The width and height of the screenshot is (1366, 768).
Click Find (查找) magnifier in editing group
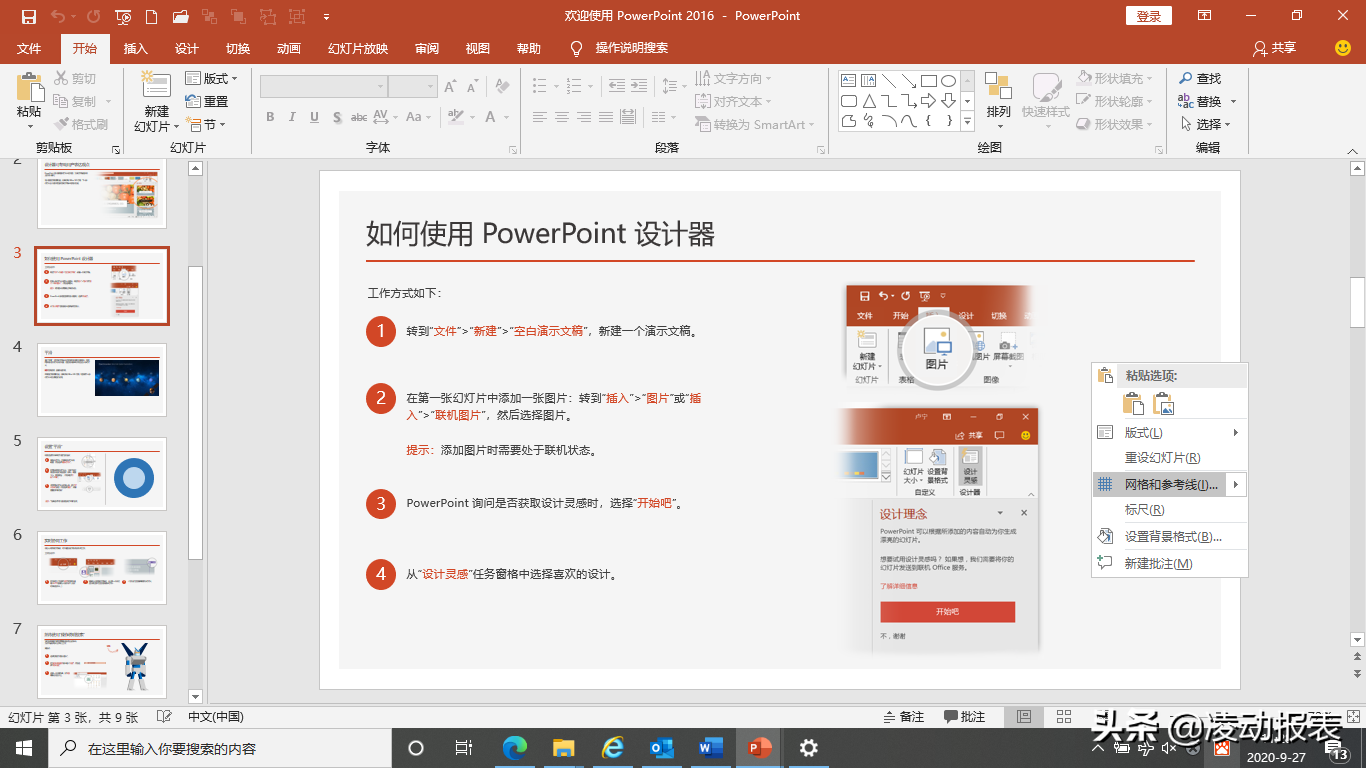1199,78
